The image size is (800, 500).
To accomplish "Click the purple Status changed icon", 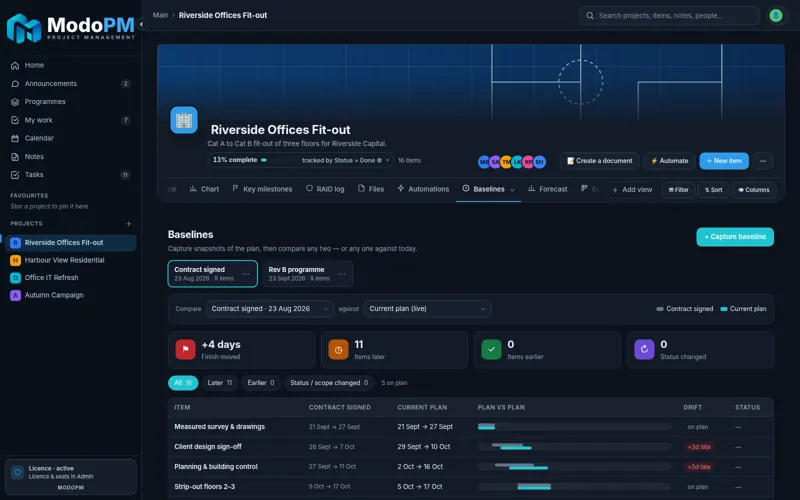I will pyautogui.click(x=644, y=349).
